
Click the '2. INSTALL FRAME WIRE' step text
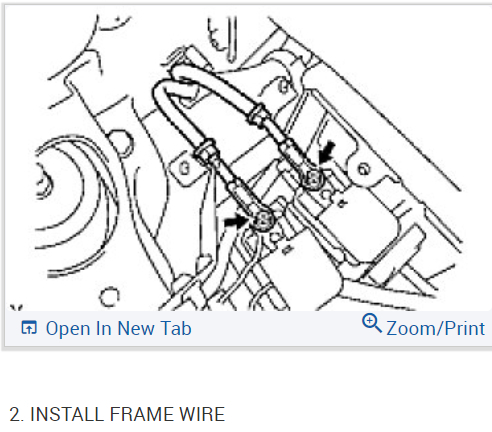117,414
